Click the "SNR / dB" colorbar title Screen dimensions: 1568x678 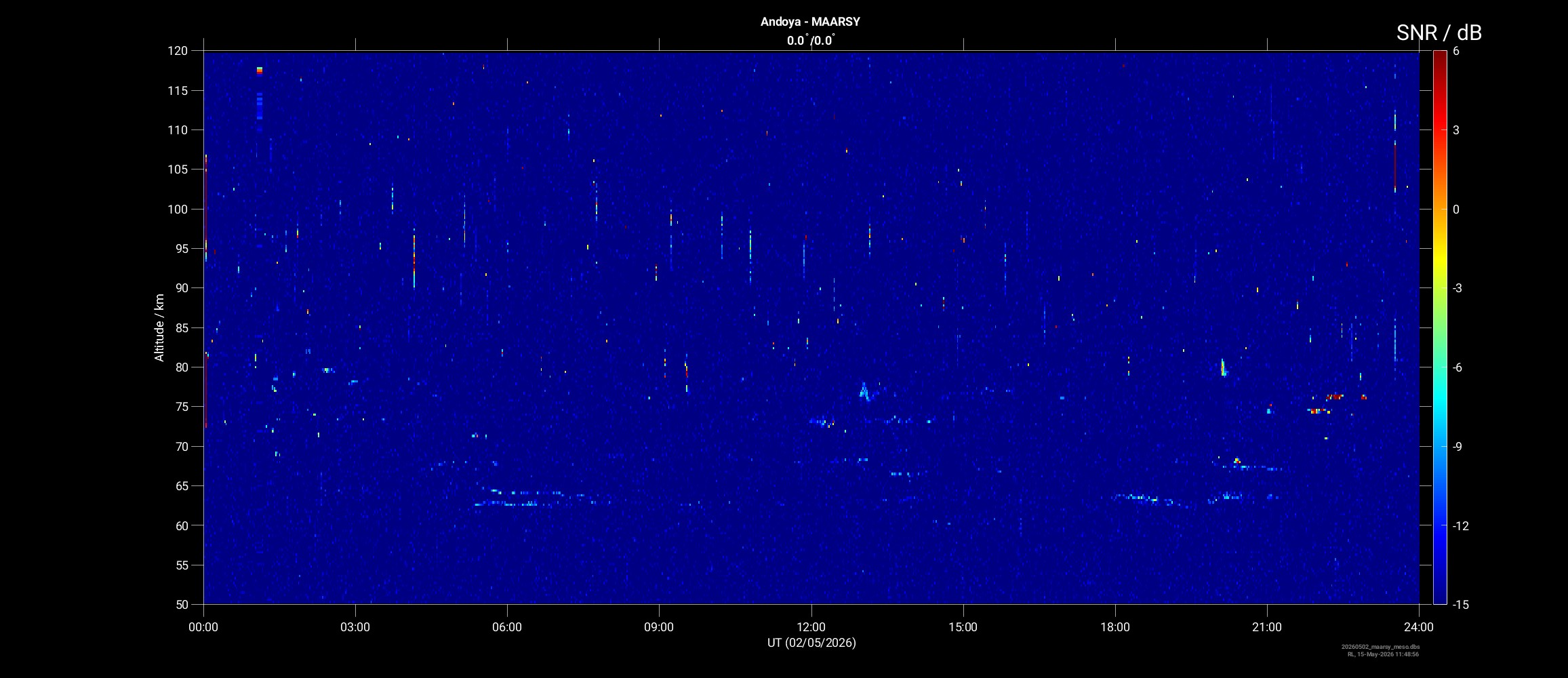pyautogui.click(x=1439, y=33)
